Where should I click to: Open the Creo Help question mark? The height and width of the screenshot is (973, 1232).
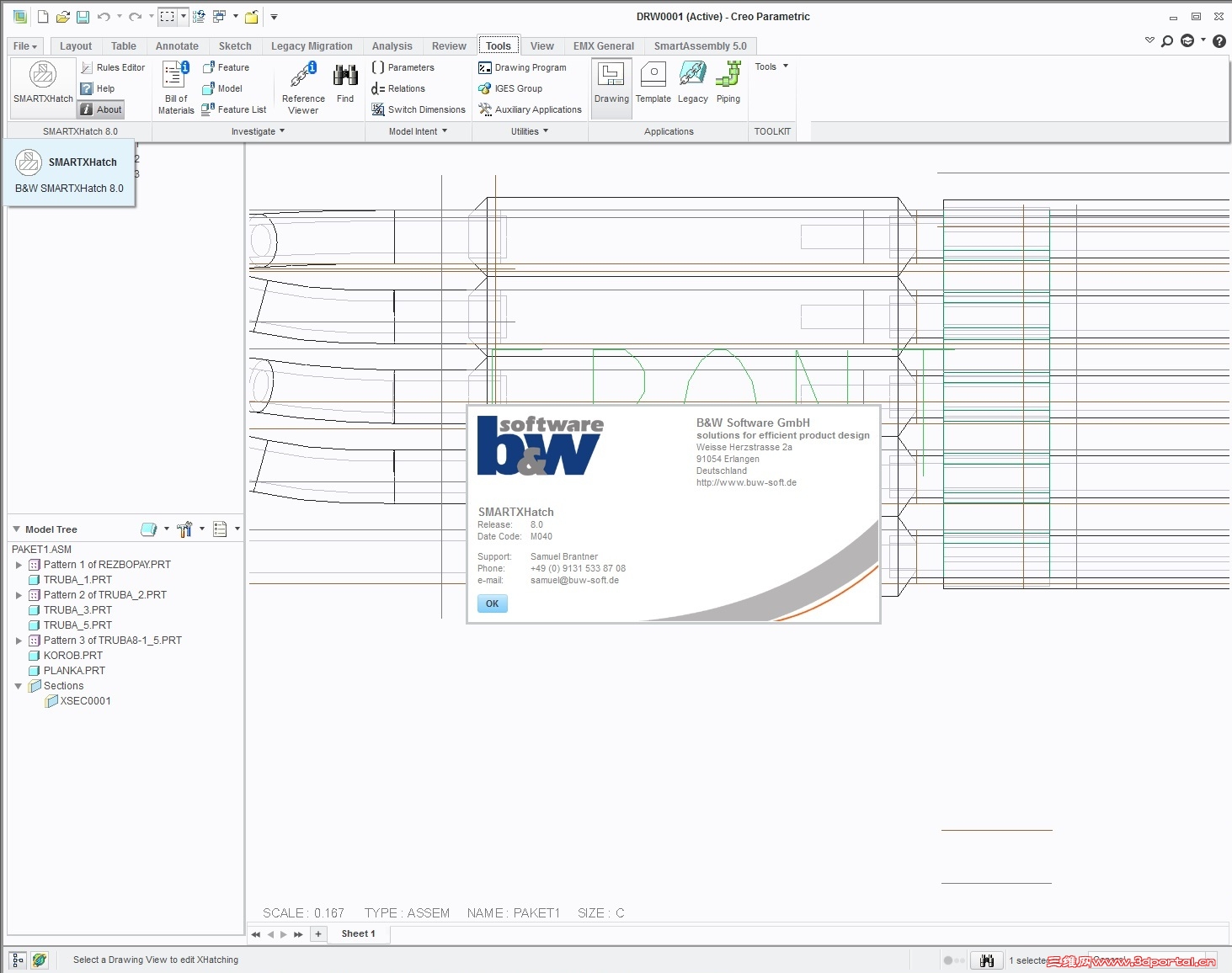pos(1219,41)
